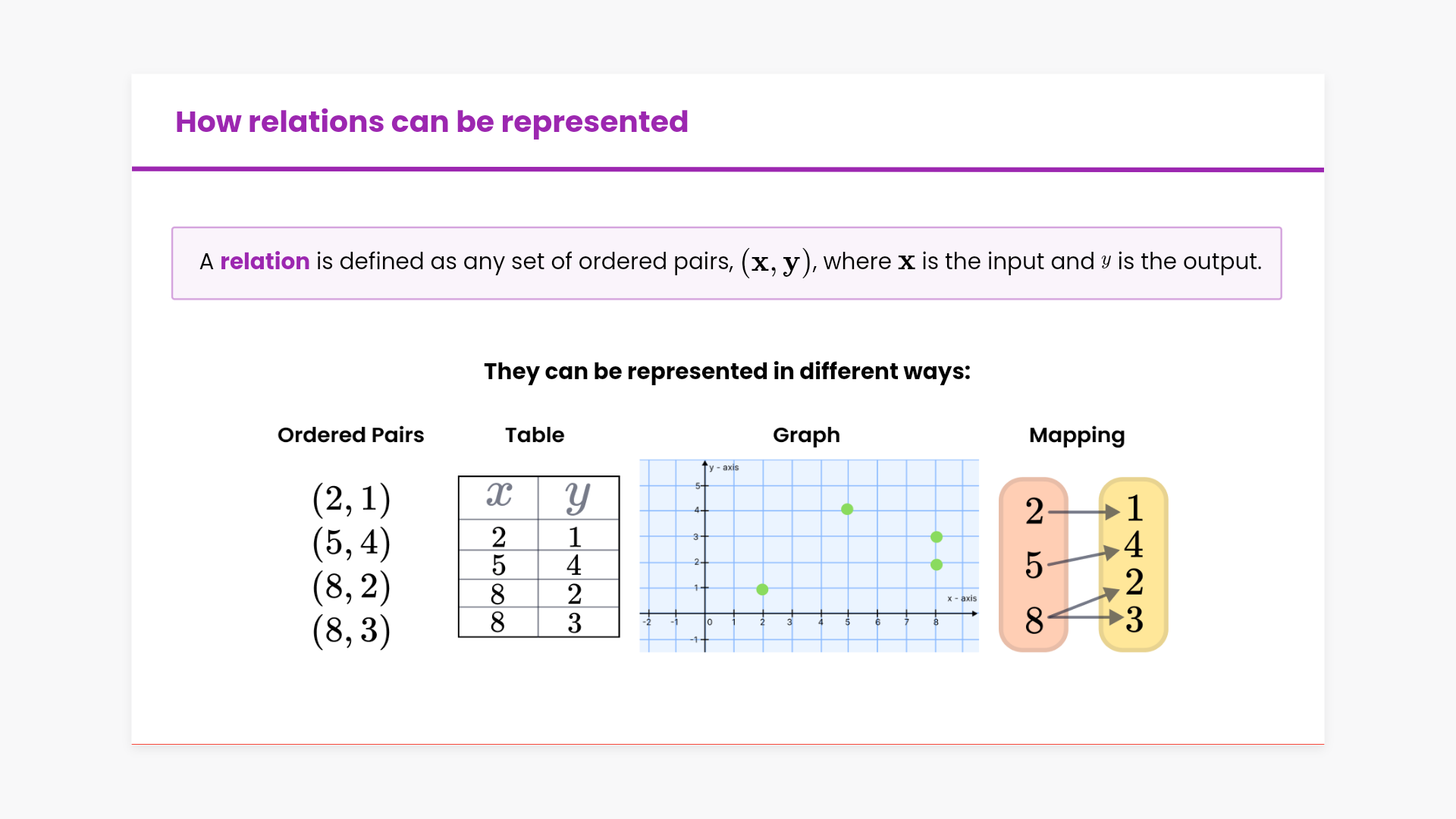
Task: Click the "Mapping" heading label
Action: pyautogui.click(x=1076, y=435)
